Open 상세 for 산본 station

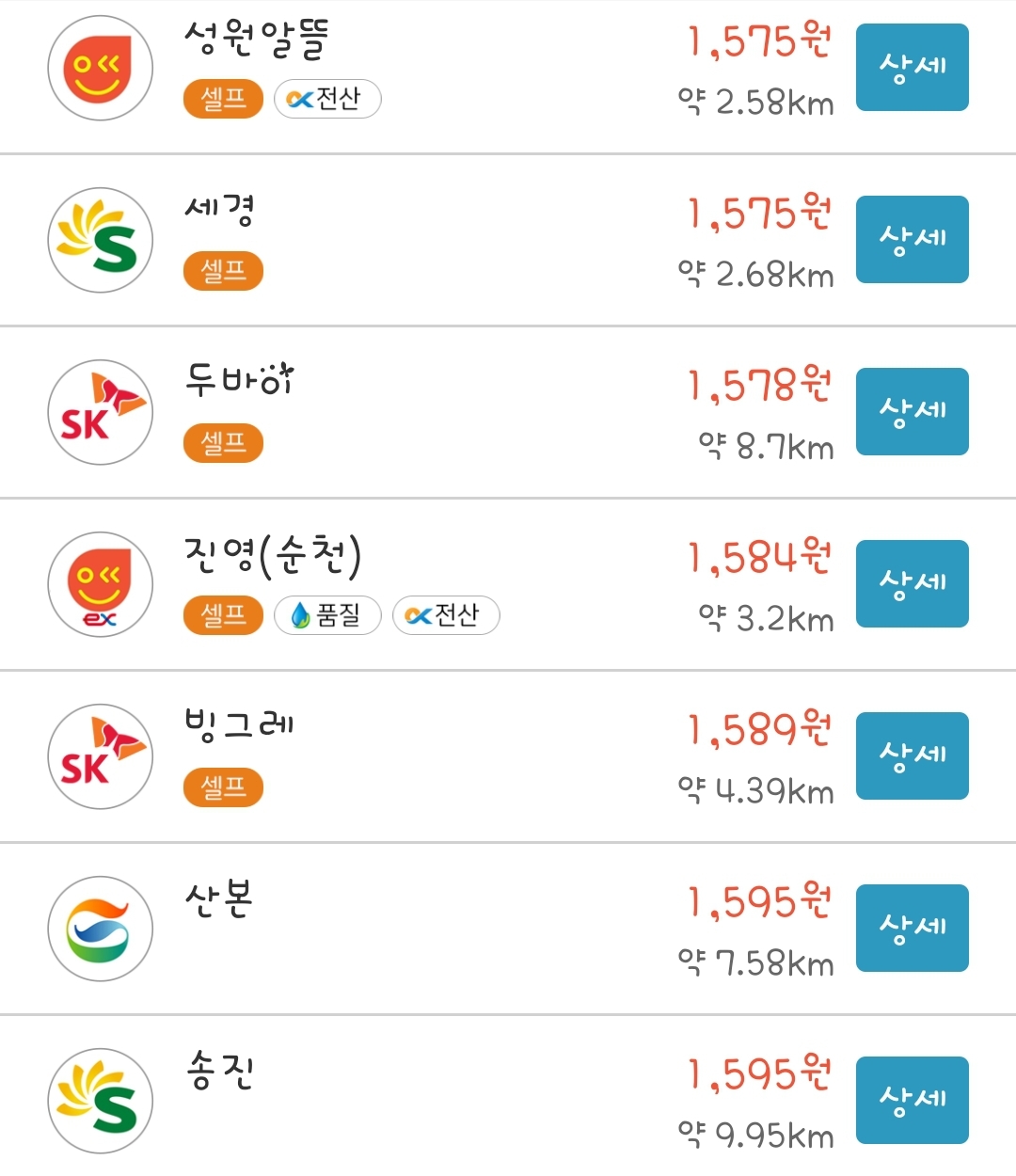click(913, 928)
